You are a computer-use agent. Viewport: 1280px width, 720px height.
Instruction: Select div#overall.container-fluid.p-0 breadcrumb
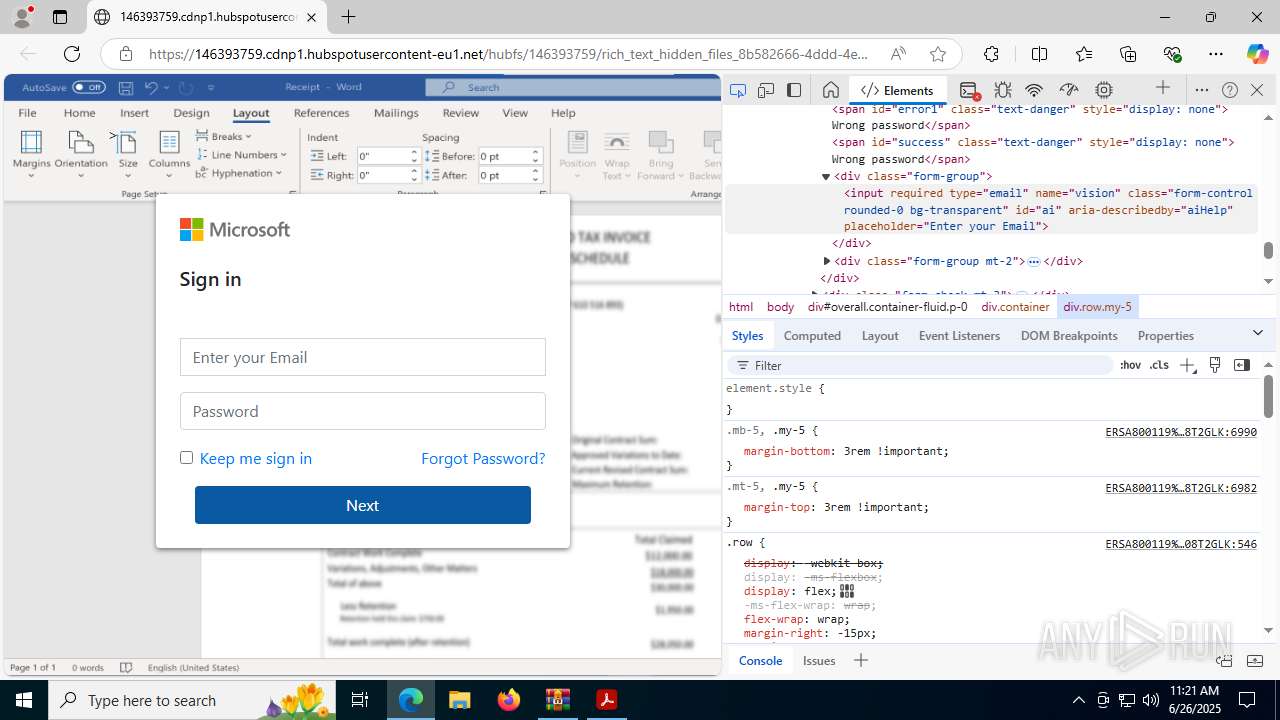[x=888, y=307]
